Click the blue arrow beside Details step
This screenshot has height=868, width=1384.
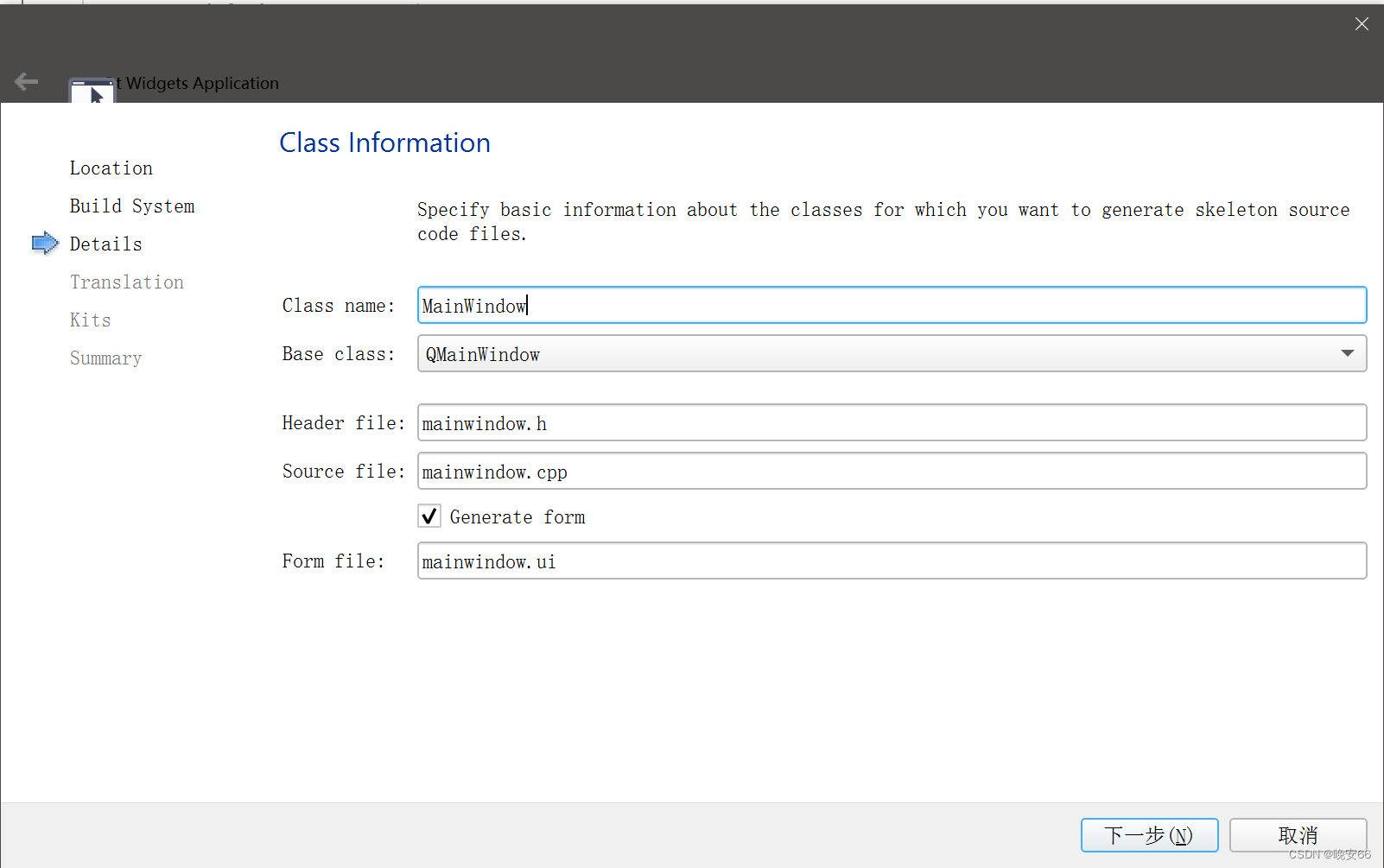click(x=45, y=244)
